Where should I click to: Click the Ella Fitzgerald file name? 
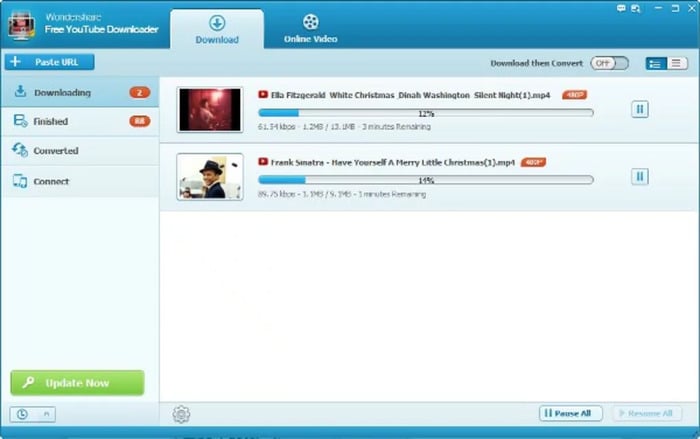410,95
